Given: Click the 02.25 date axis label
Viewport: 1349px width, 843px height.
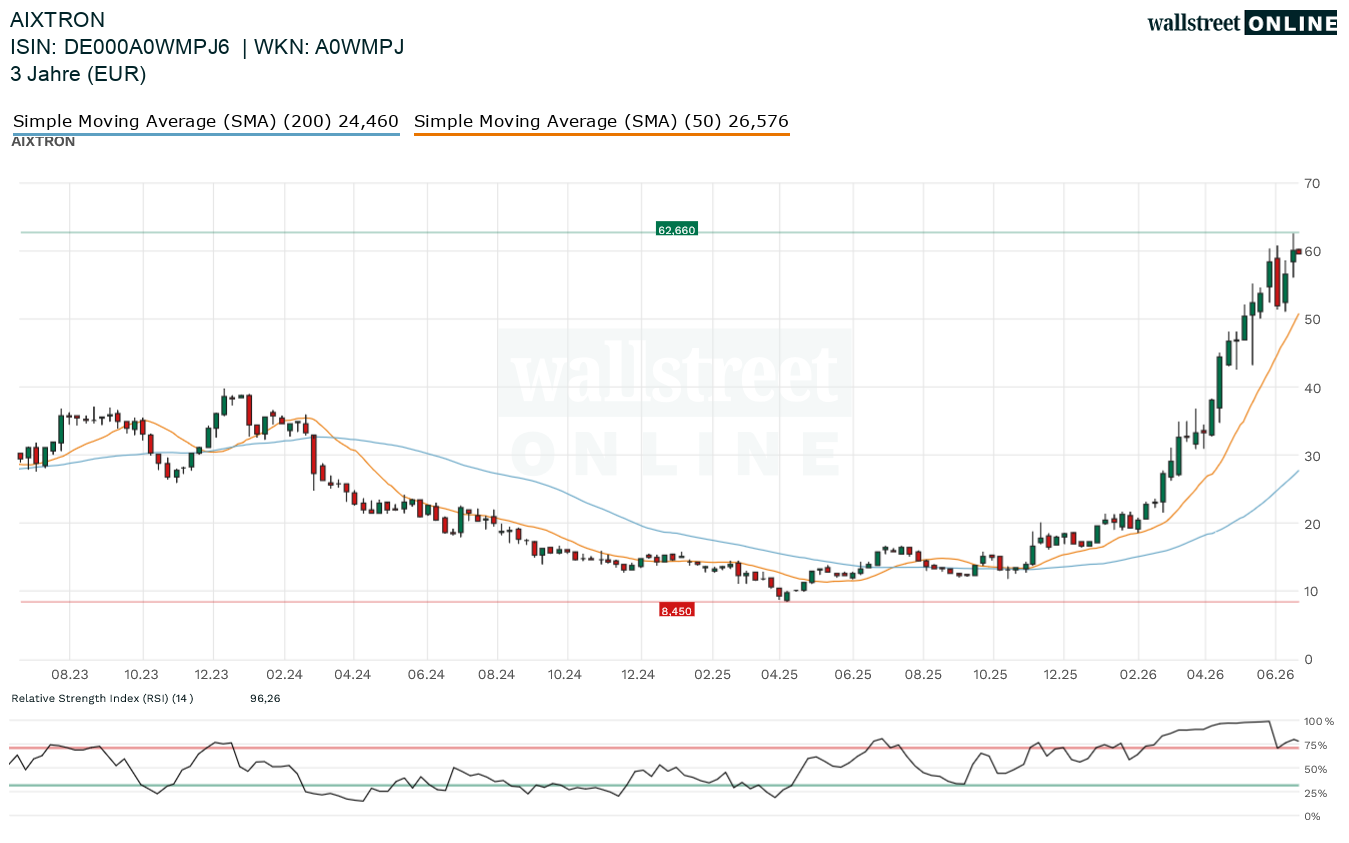Looking at the screenshot, I should (713, 675).
